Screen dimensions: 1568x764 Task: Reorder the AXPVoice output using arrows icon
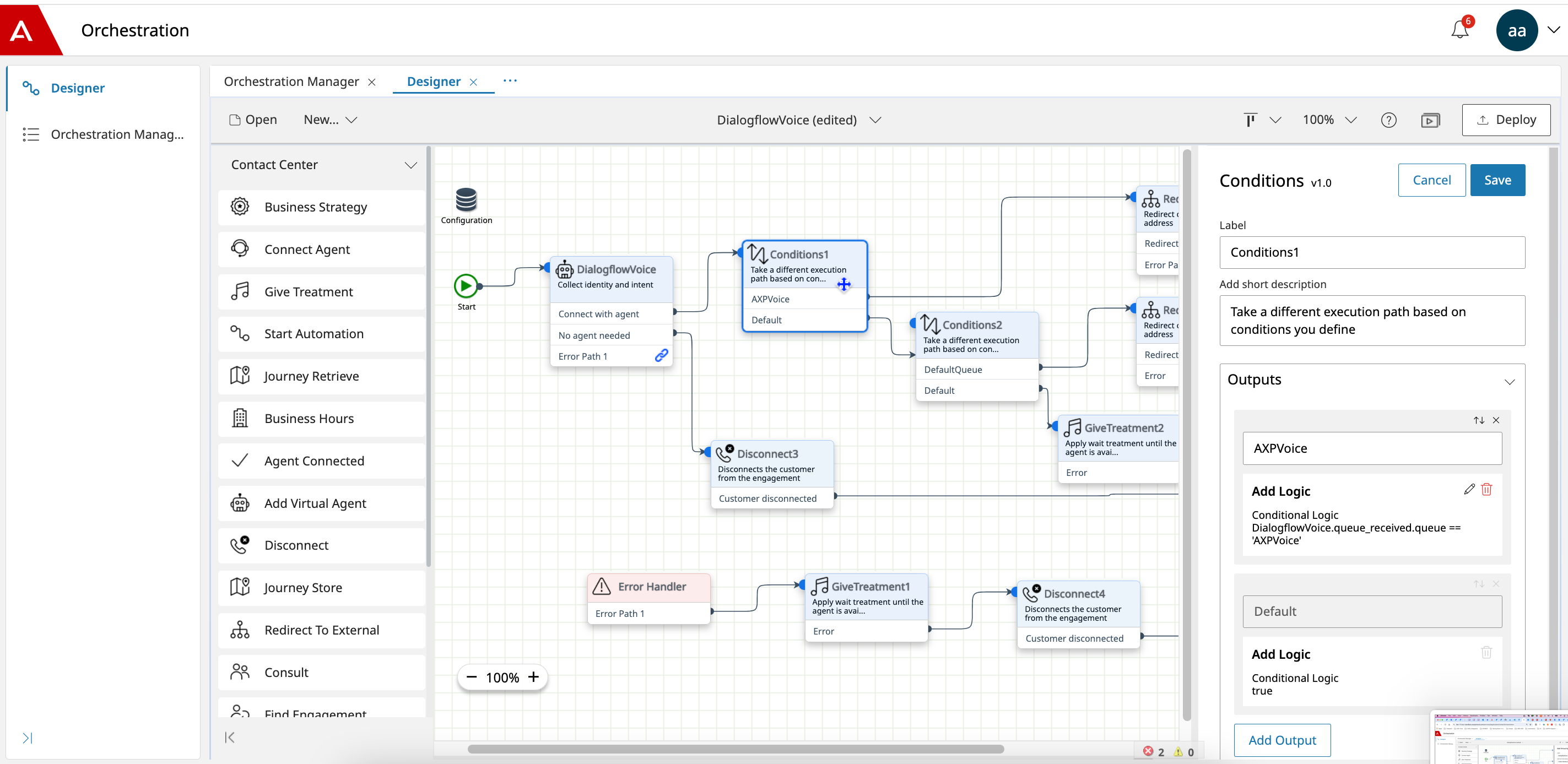coord(1479,420)
